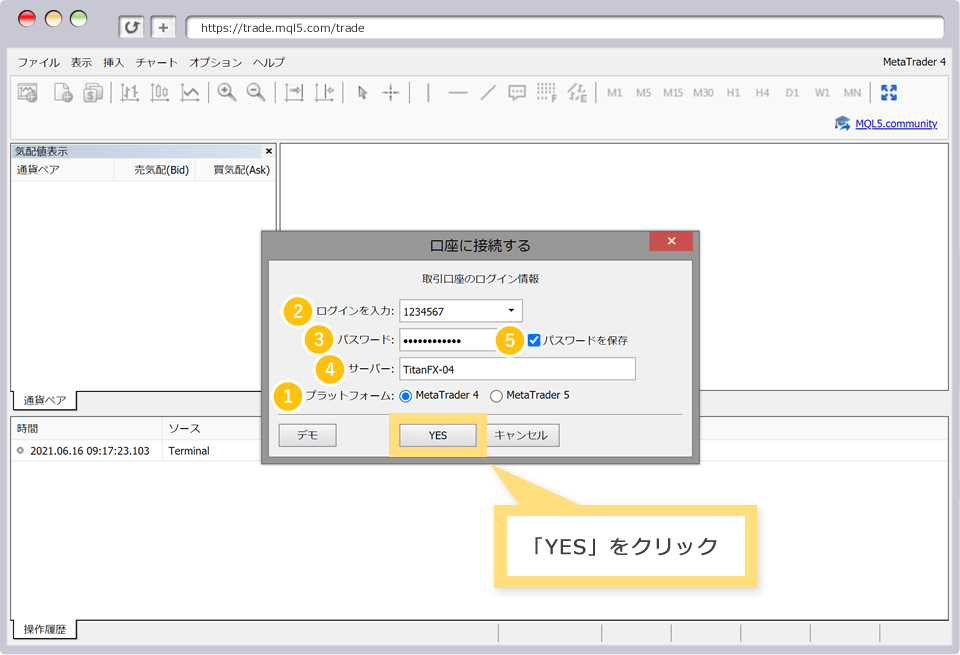
Task: Click the browser address bar
Action: (564, 28)
